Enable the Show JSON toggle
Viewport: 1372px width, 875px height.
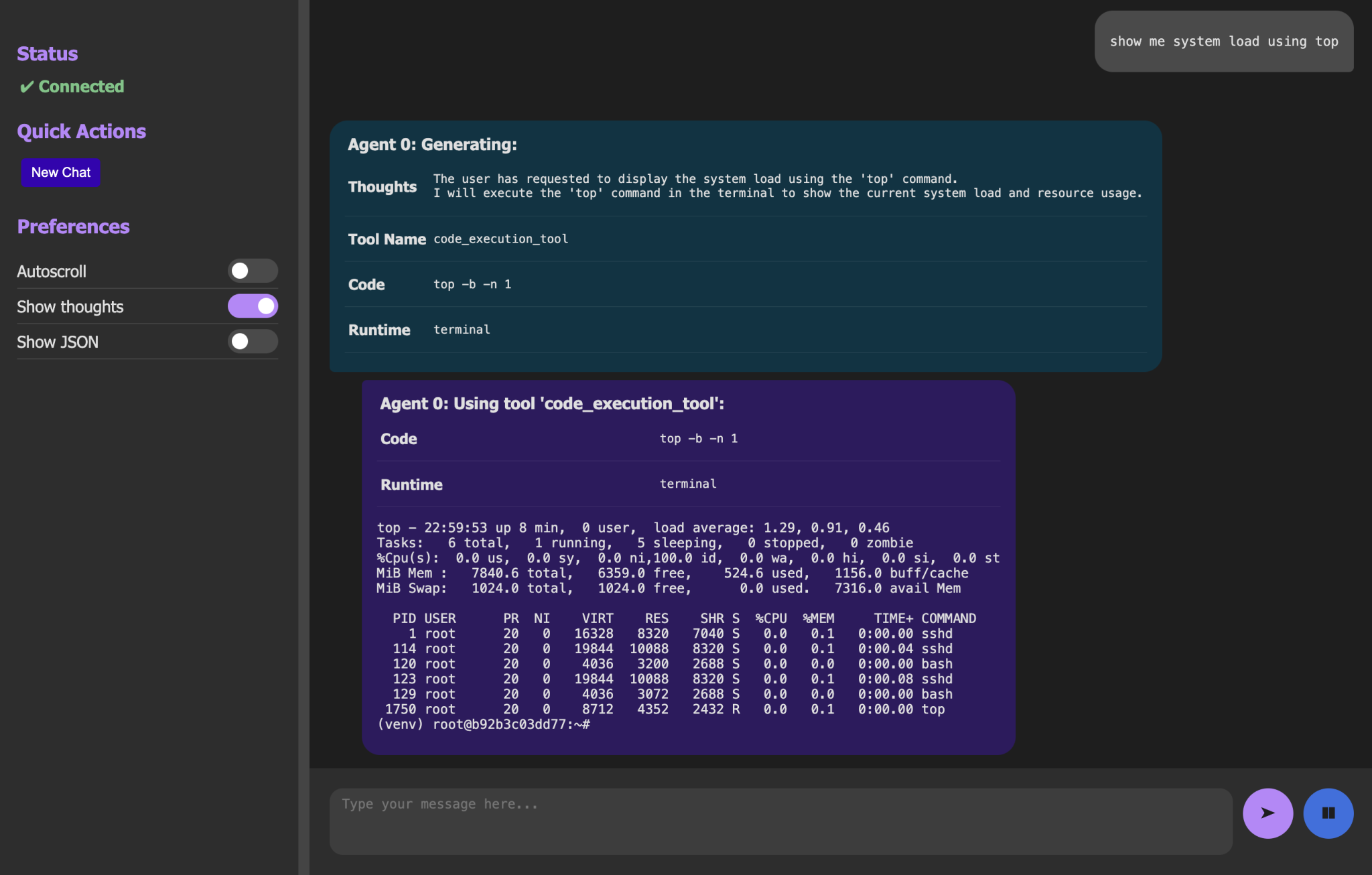pyautogui.click(x=252, y=341)
